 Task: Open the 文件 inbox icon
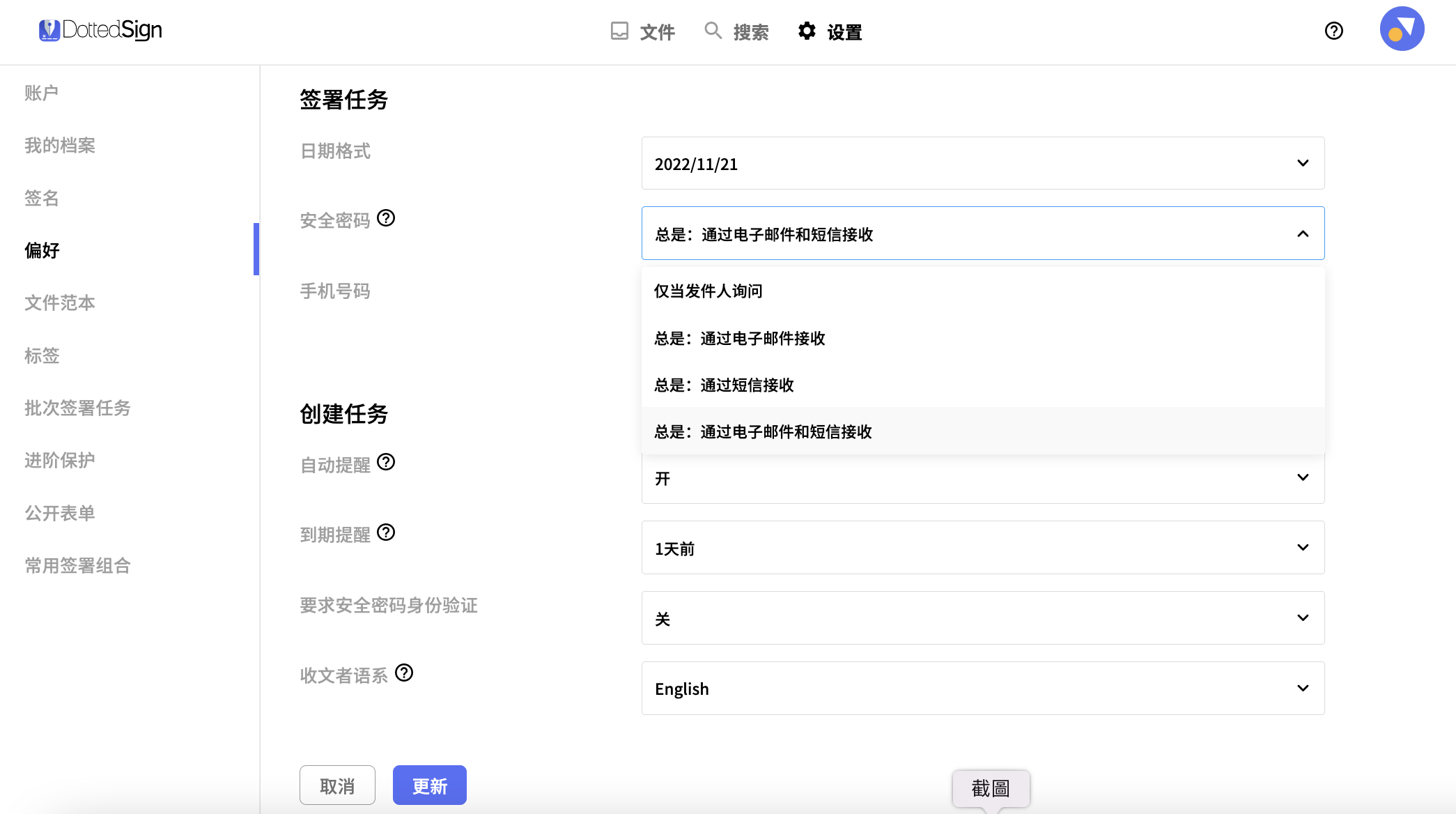[x=619, y=31]
